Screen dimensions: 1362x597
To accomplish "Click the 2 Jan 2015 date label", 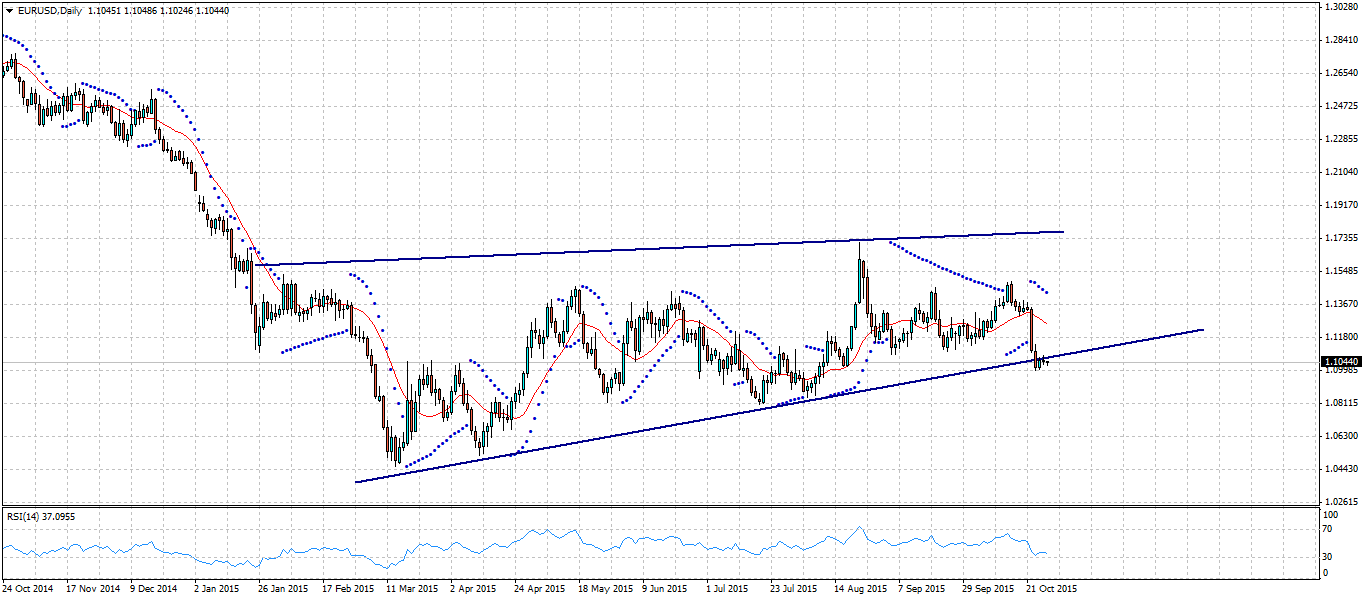I will 216,588.
